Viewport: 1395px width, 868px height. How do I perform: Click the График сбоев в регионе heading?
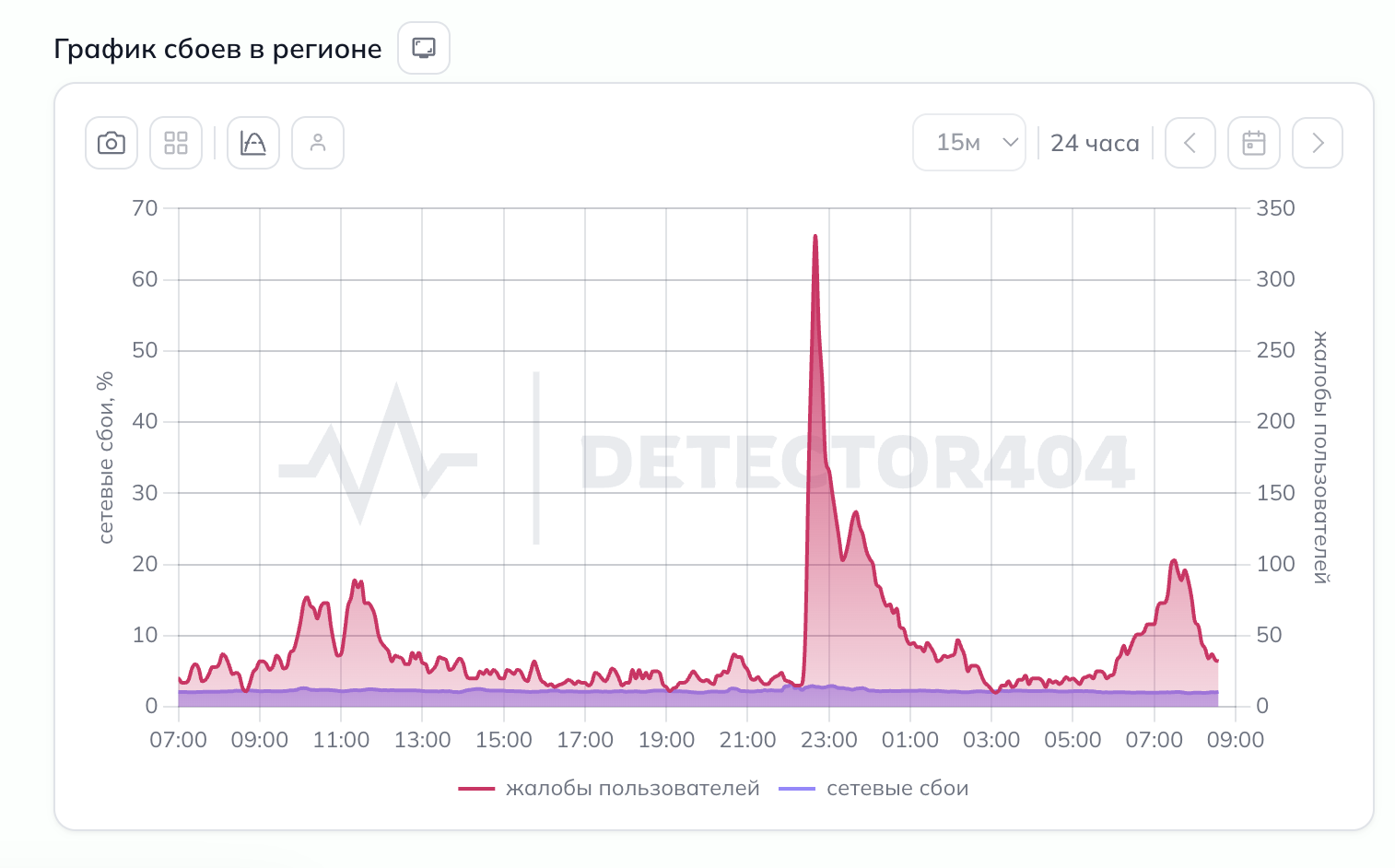pos(217,49)
